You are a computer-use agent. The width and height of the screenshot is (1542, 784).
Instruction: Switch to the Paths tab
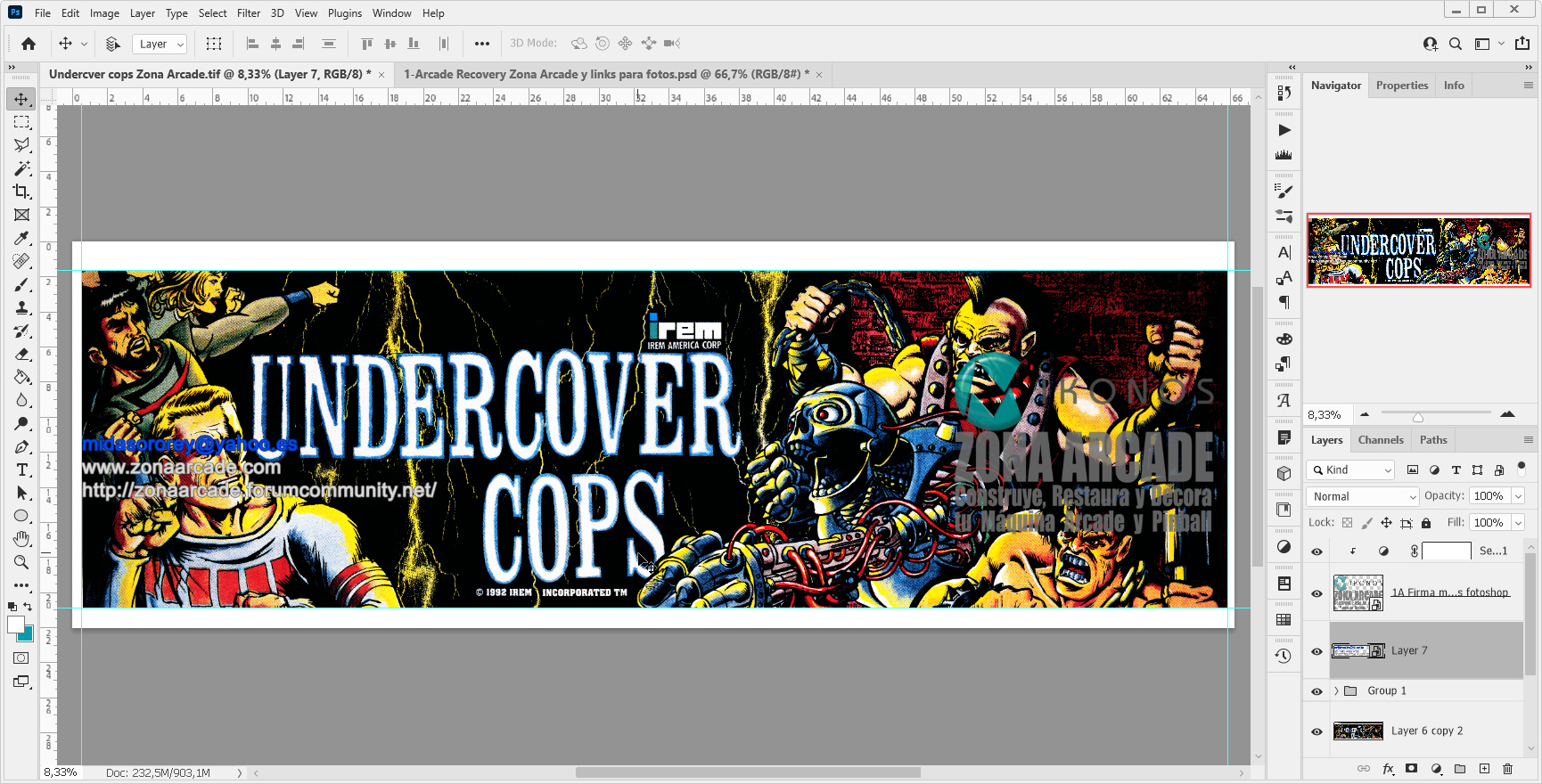[1433, 440]
